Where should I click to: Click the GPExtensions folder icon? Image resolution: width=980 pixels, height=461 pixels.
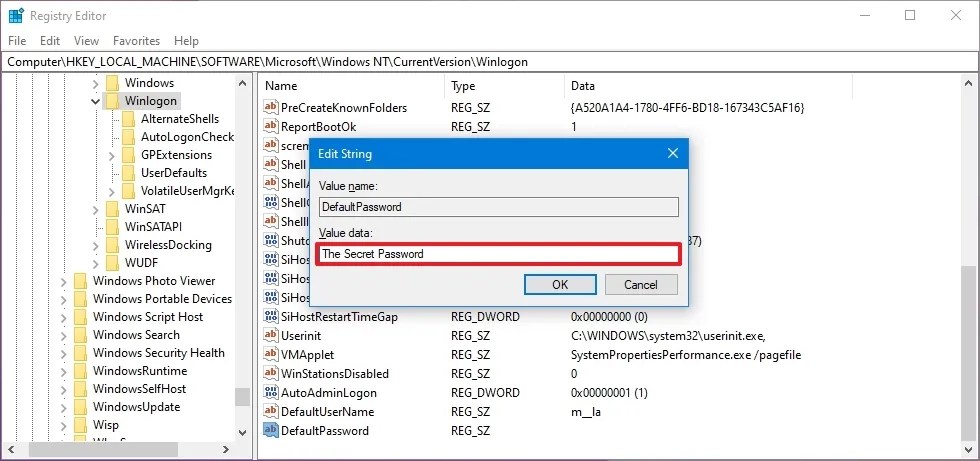pyautogui.click(x=129, y=155)
